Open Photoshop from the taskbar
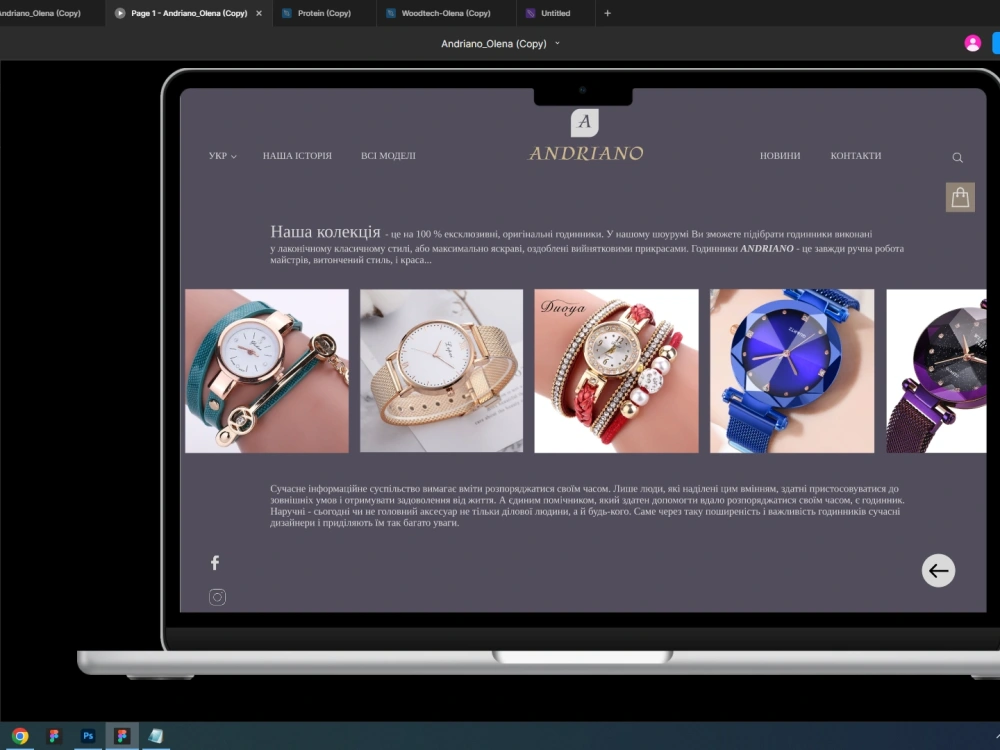 tap(88, 736)
